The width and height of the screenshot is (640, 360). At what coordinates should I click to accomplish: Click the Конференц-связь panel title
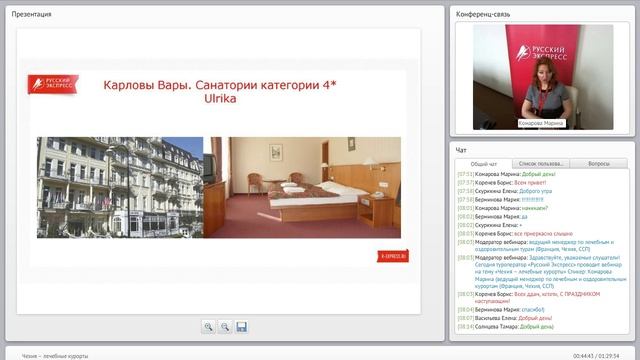483,14
